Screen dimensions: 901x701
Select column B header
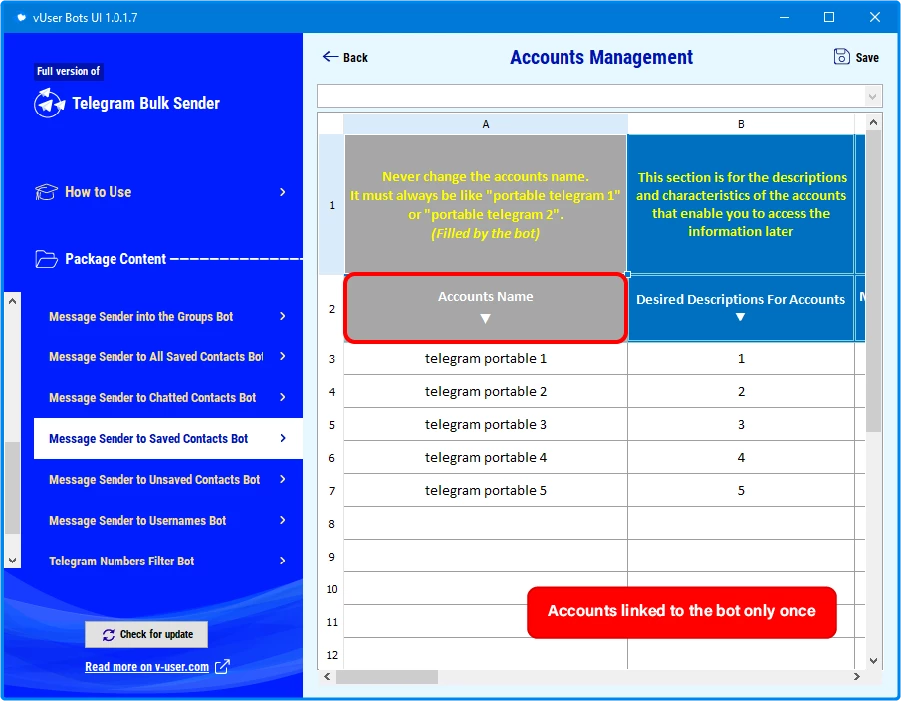coord(741,124)
